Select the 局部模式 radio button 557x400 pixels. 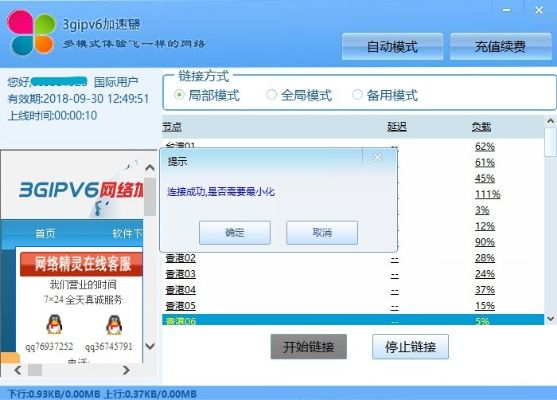tap(179, 95)
